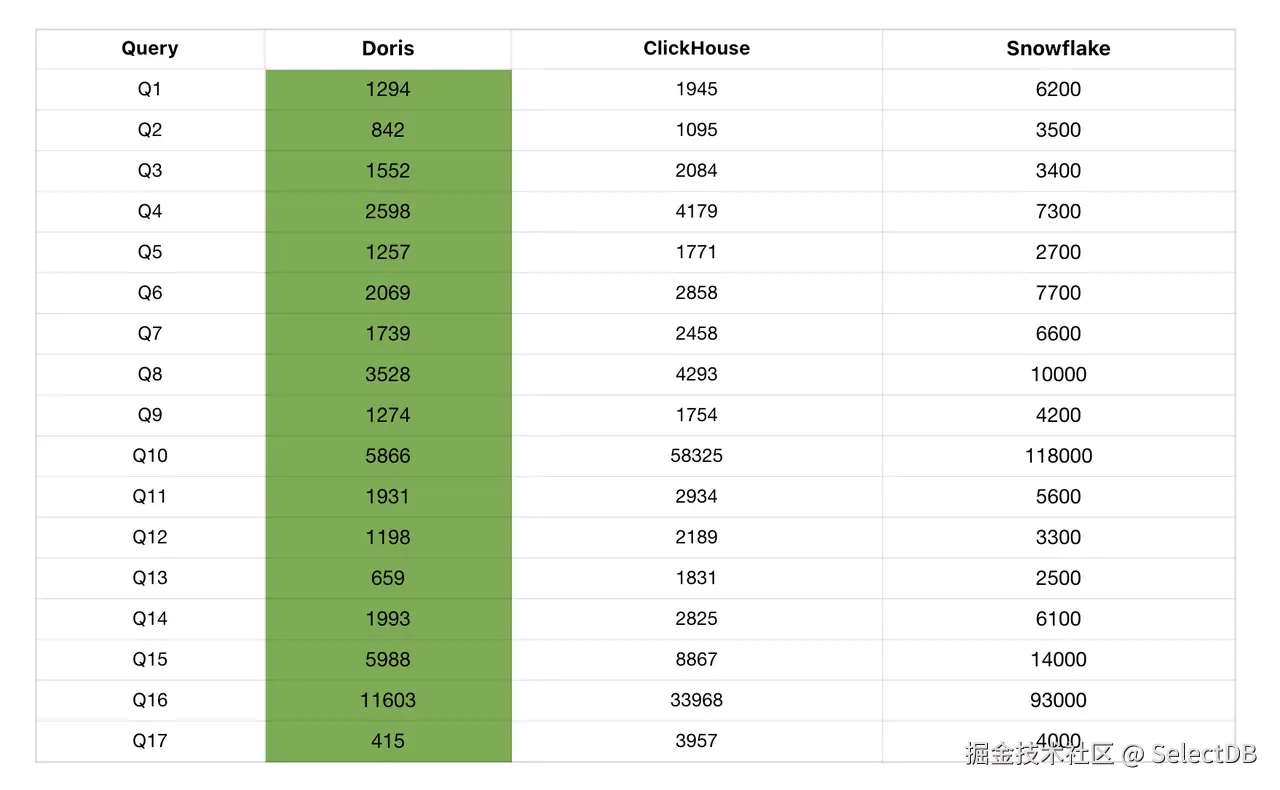
Task: Select Snowflake value 118000 cell
Action: coord(1058,456)
